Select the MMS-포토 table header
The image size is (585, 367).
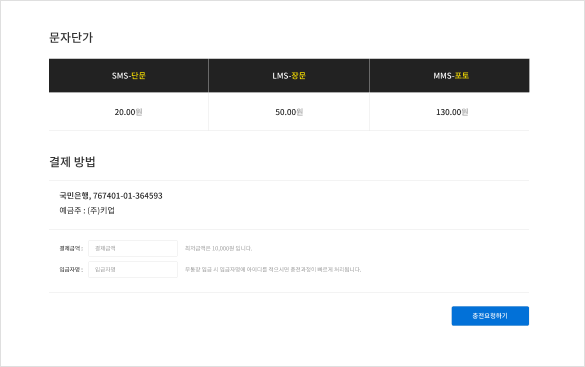[449, 75]
